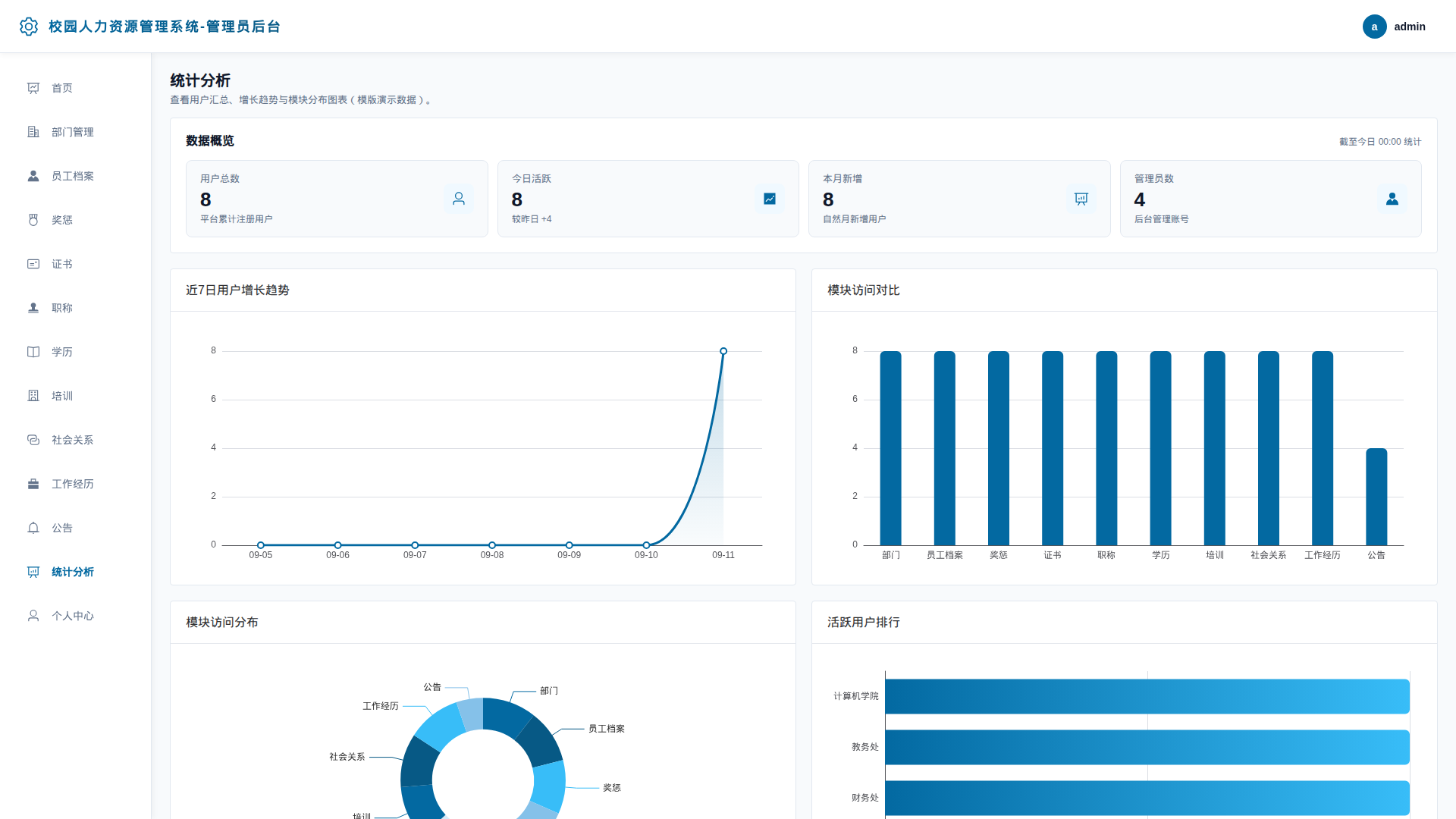Image resolution: width=1456 pixels, height=819 pixels.
Task: Click the gear logo icon in header
Action: (x=29, y=27)
